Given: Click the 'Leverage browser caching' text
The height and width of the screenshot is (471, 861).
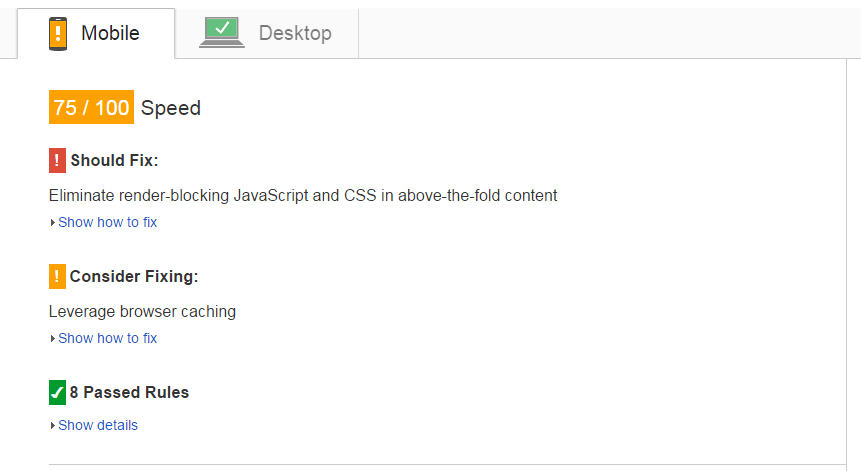Looking at the screenshot, I should [x=142, y=311].
